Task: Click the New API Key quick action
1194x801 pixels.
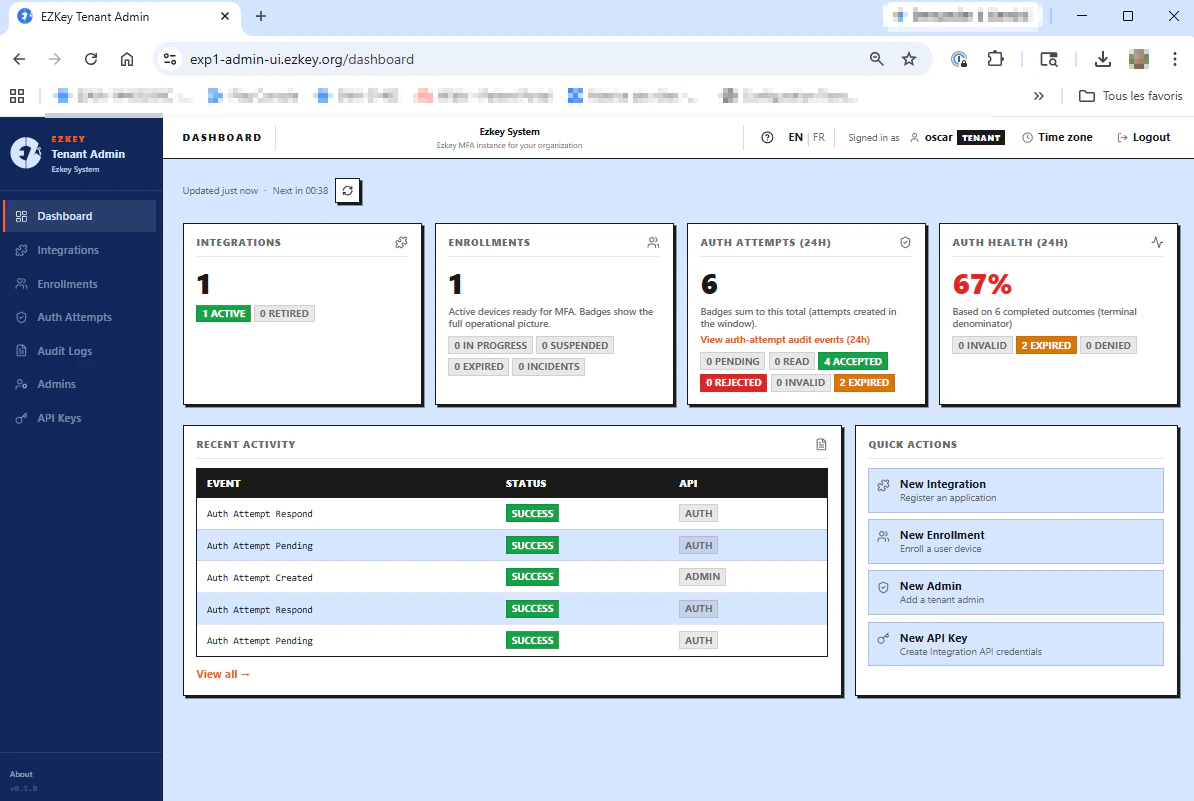Action: click(1016, 644)
